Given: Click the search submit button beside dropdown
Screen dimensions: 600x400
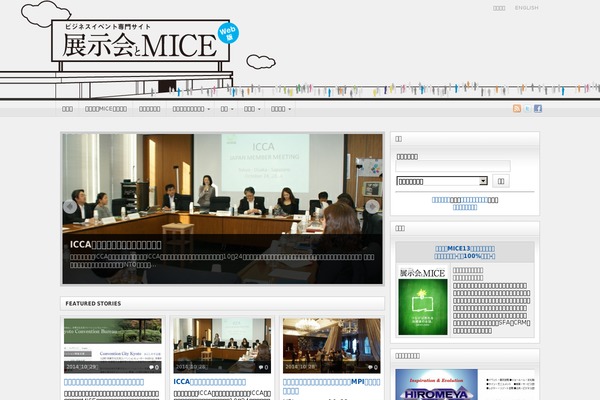Looking at the screenshot, I should point(501,181).
